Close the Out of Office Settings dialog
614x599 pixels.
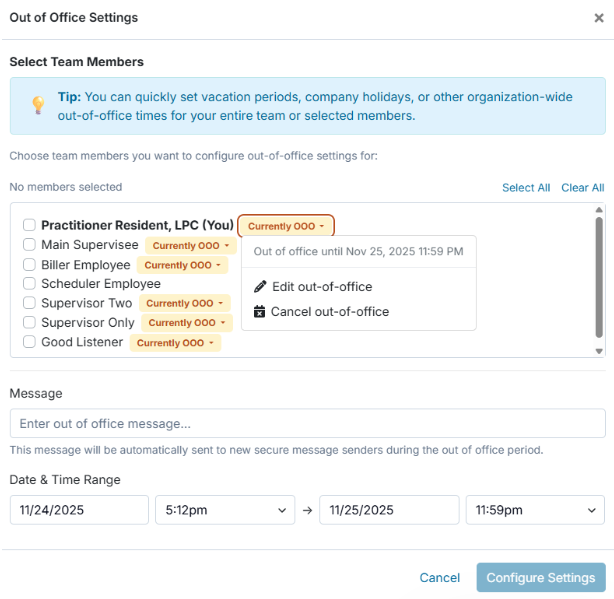pos(598,18)
